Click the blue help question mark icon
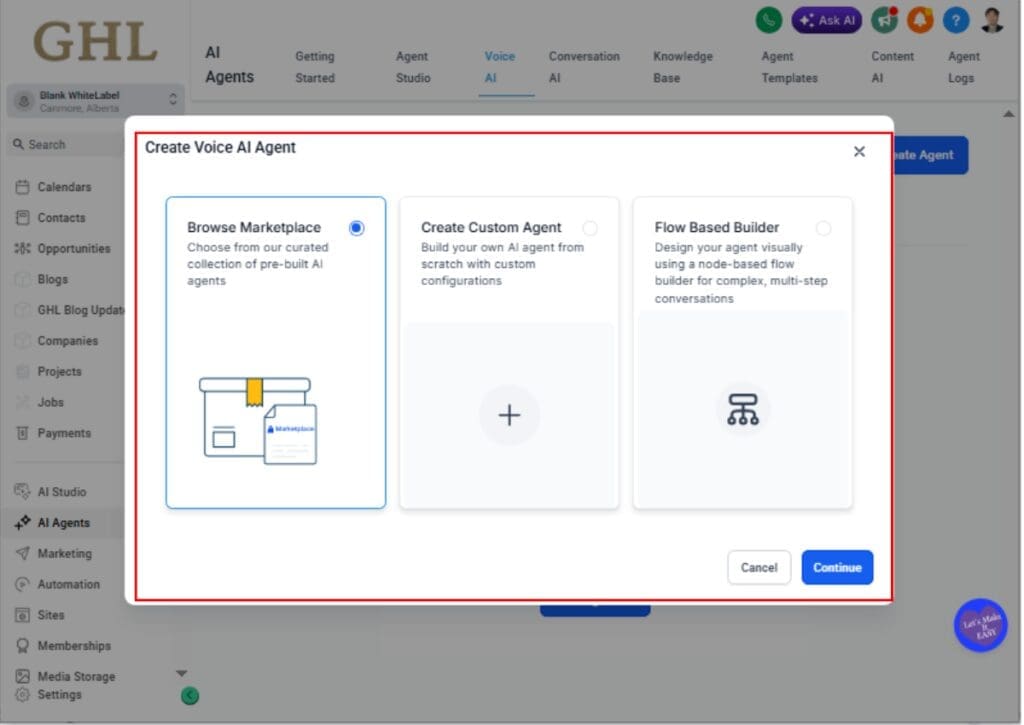This screenshot has height=725, width=1024. (x=956, y=20)
